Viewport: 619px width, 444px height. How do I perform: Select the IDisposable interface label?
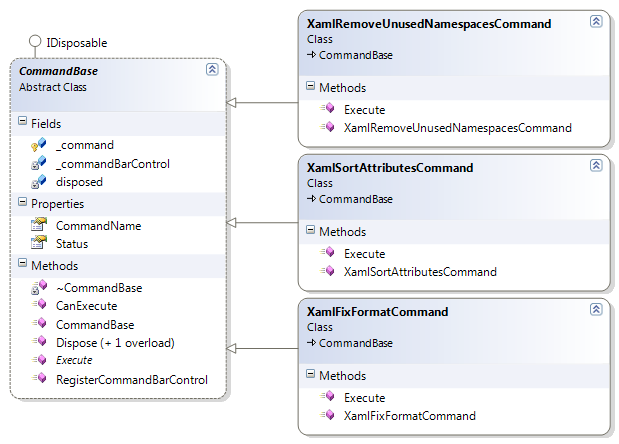(77, 43)
